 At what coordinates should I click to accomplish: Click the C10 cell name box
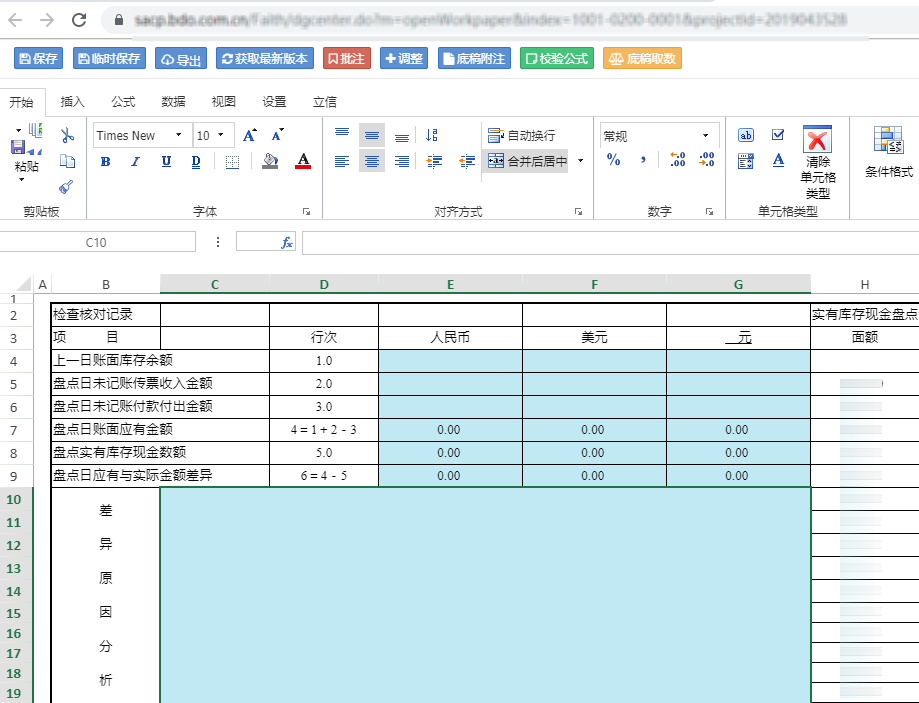[97, 242]
